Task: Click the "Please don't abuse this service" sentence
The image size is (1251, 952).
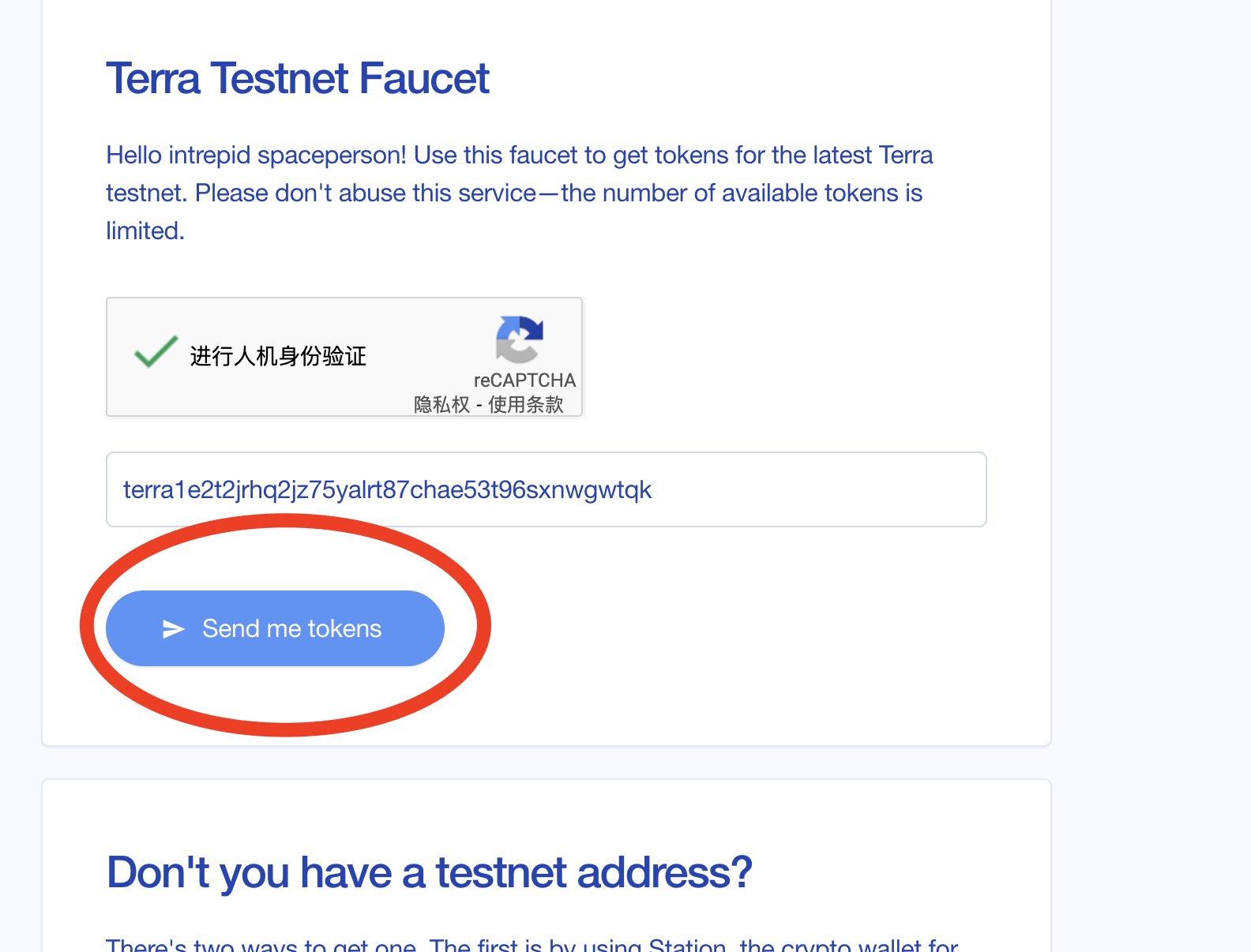Action: coord(366,193)
